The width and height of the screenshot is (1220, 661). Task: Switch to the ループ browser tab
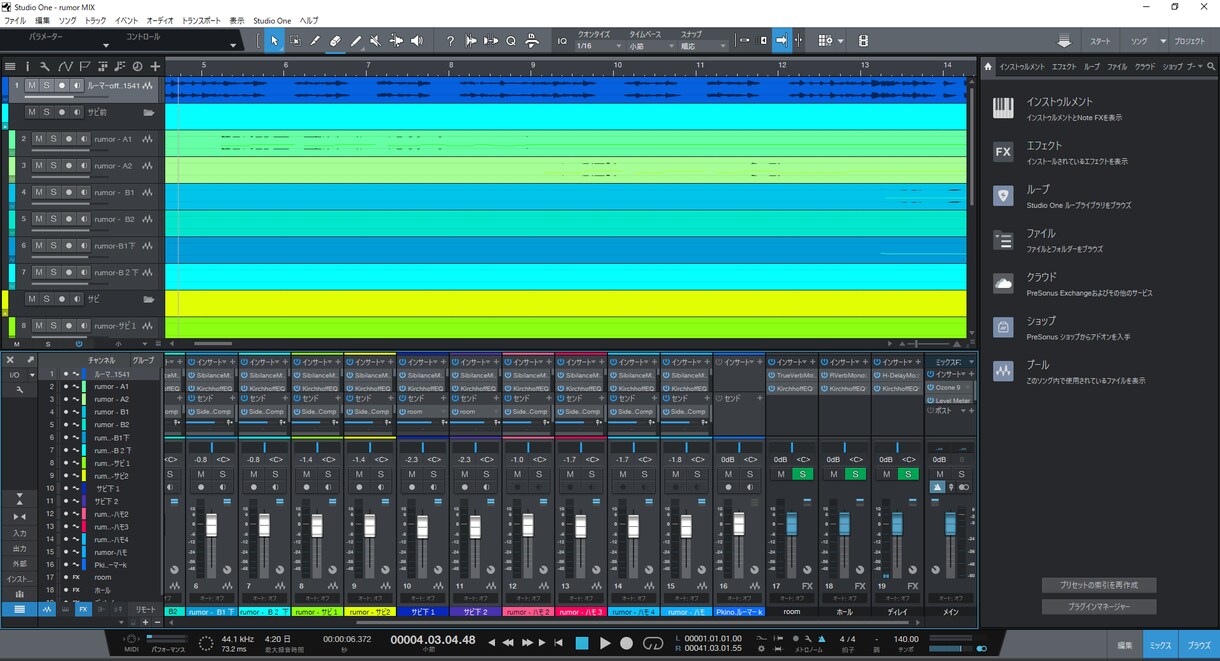point(1091,67)
